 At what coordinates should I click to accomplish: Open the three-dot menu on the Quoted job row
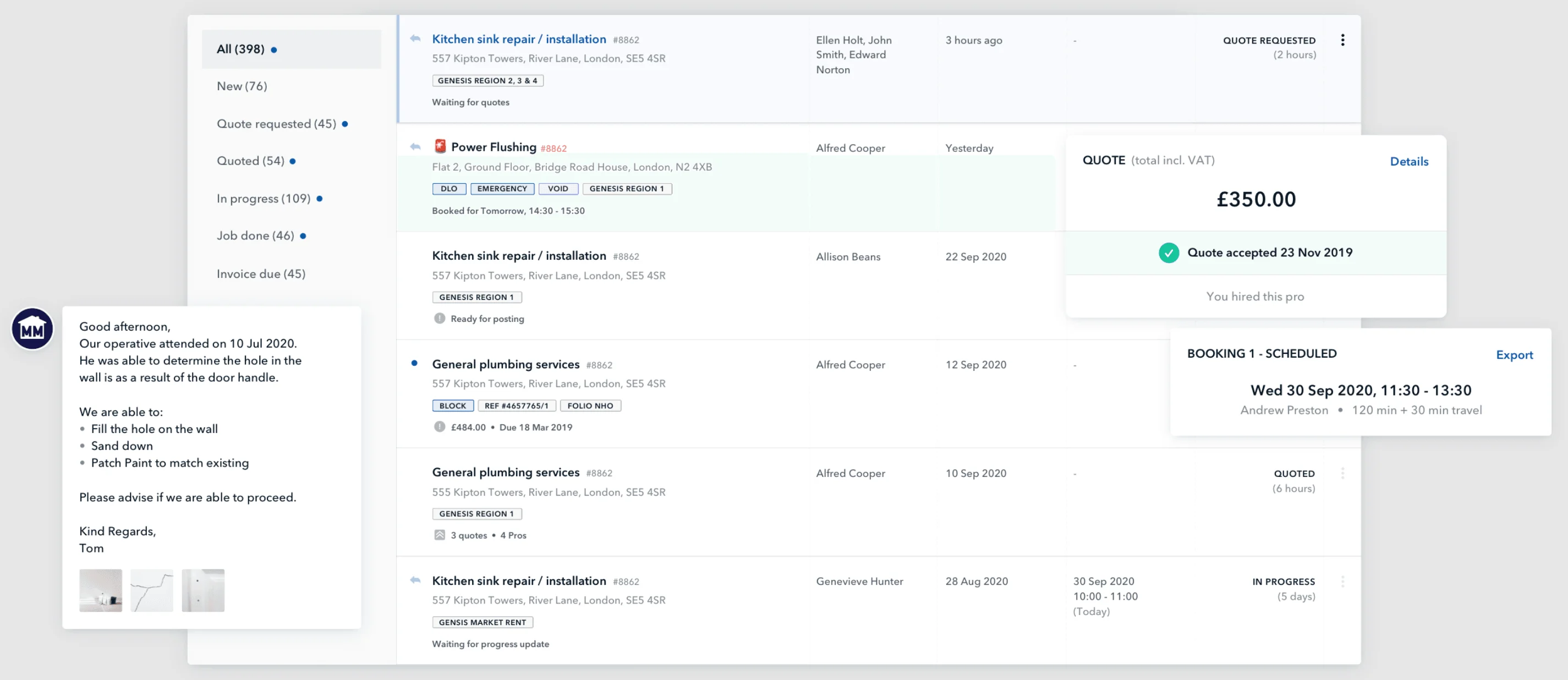pyautogui.click(x=1342, y=473)
